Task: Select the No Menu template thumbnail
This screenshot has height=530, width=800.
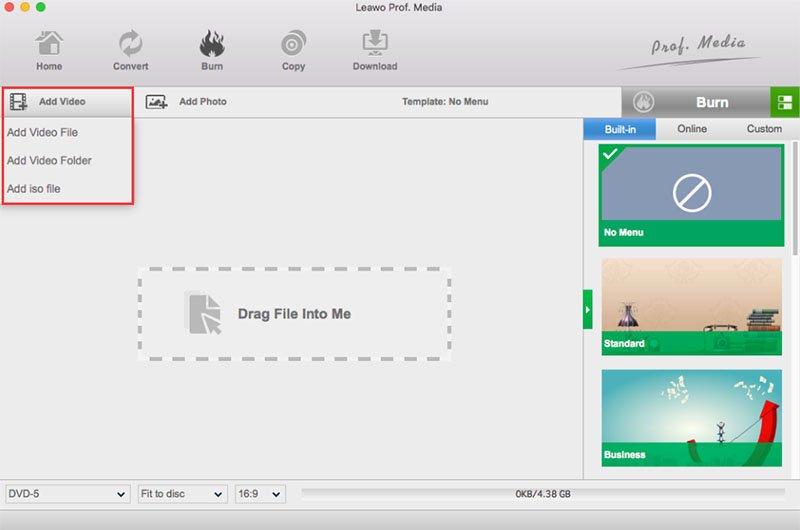Action: 691,195
